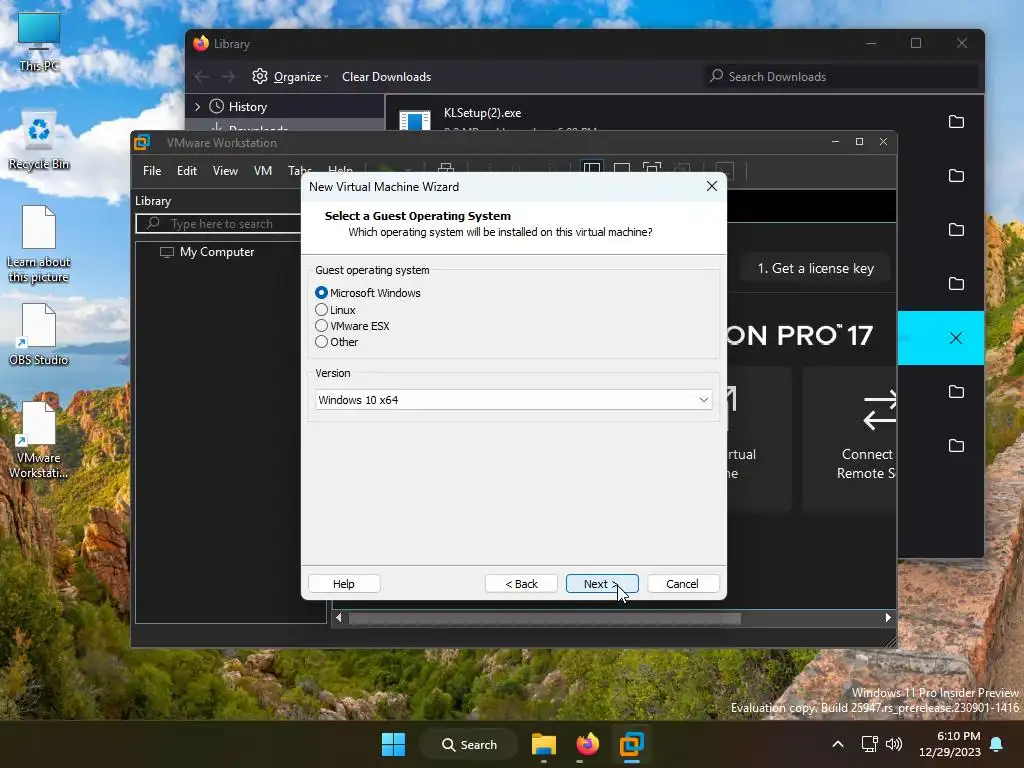Viewport: 1024px width, 768px height.
Task: Launch OBS Studio desktop shortcut
Action: [39, 334]
